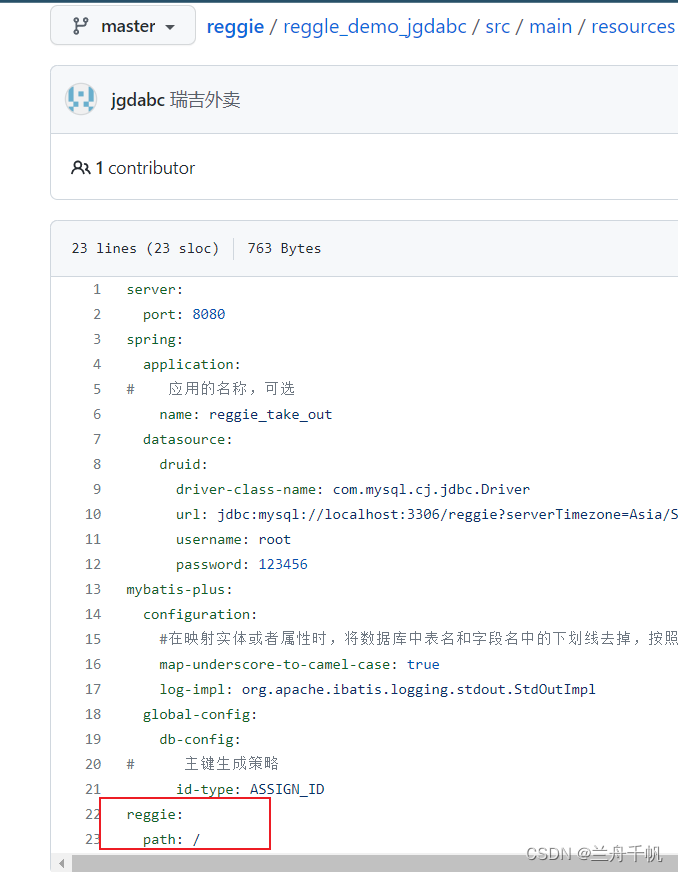Click 'configuration:' code line
The image size is (678, 872).
point(200,615)
